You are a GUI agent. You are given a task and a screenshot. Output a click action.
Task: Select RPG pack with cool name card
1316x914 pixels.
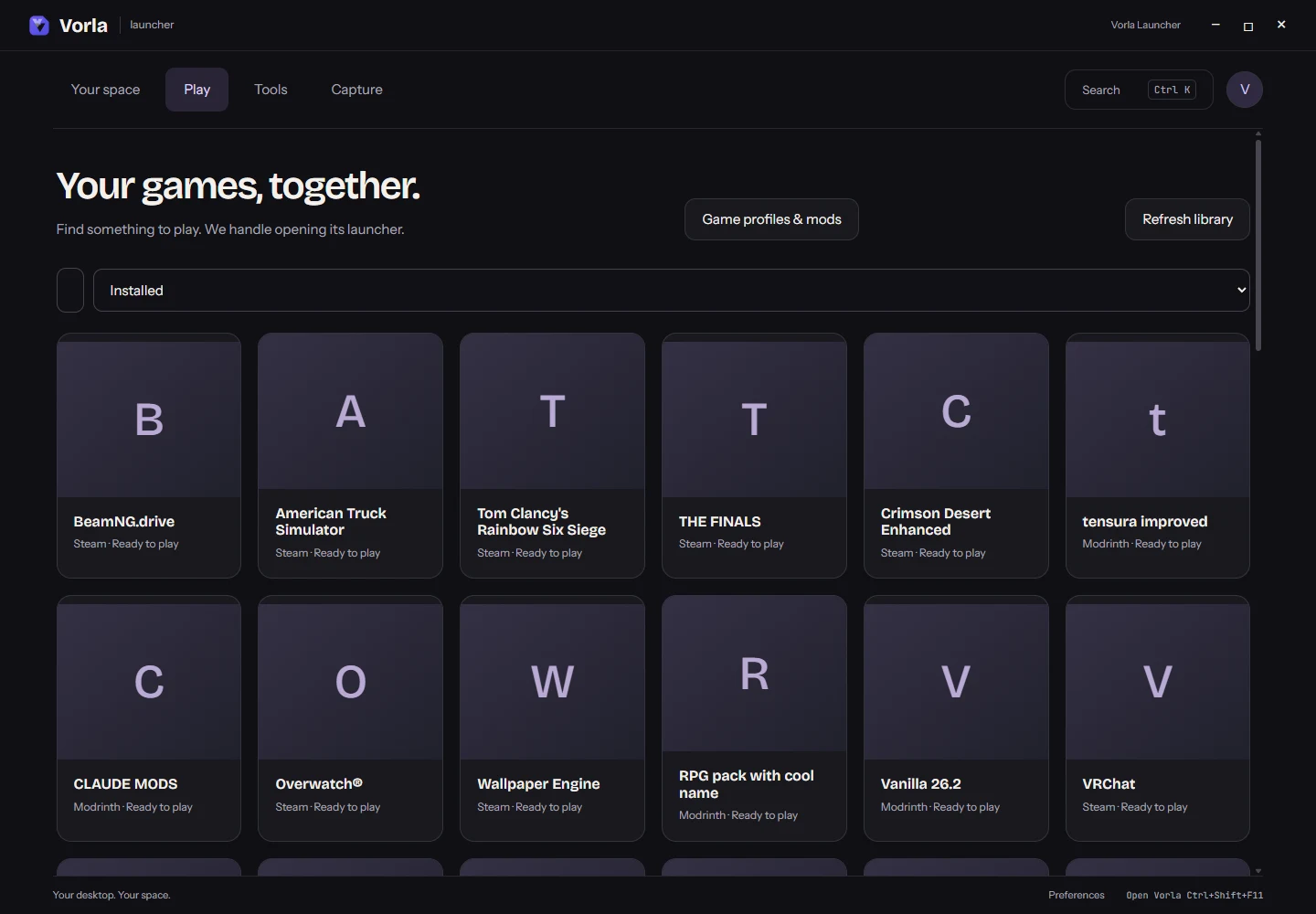[754, 718]
